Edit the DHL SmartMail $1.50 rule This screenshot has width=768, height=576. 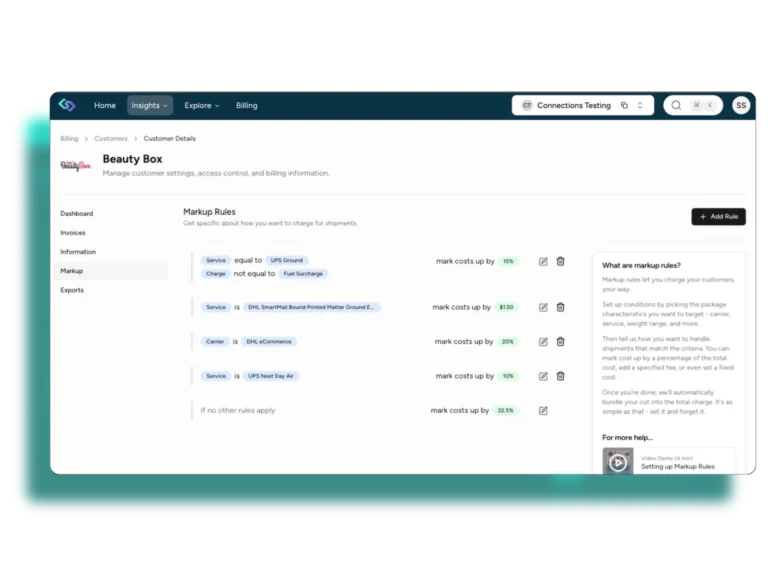pos(543,308)
